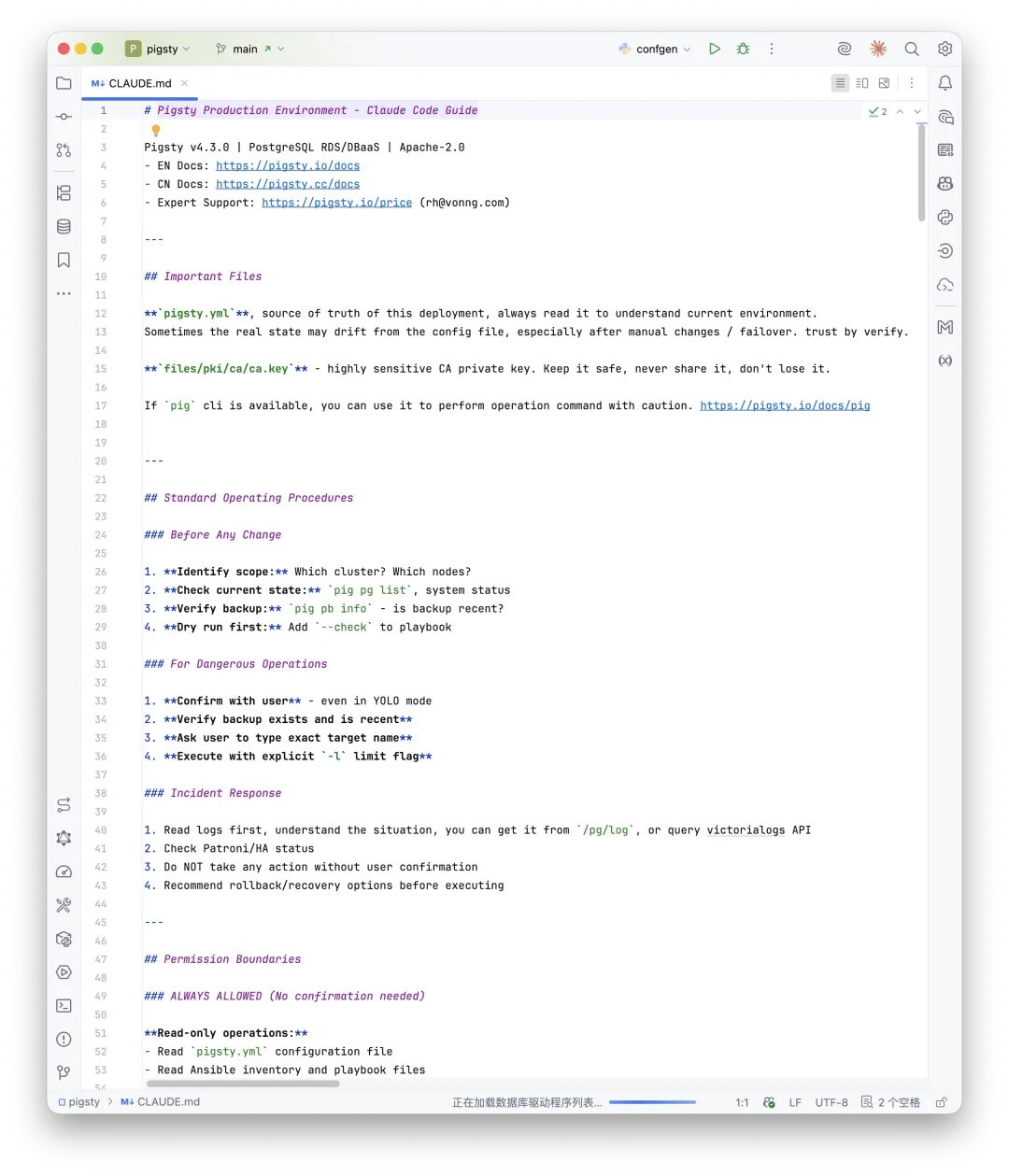Open the Database tool window in left sidebar
This screenshot has width=1009, height=1176.
pyautogui.click(x=64, y=226)
